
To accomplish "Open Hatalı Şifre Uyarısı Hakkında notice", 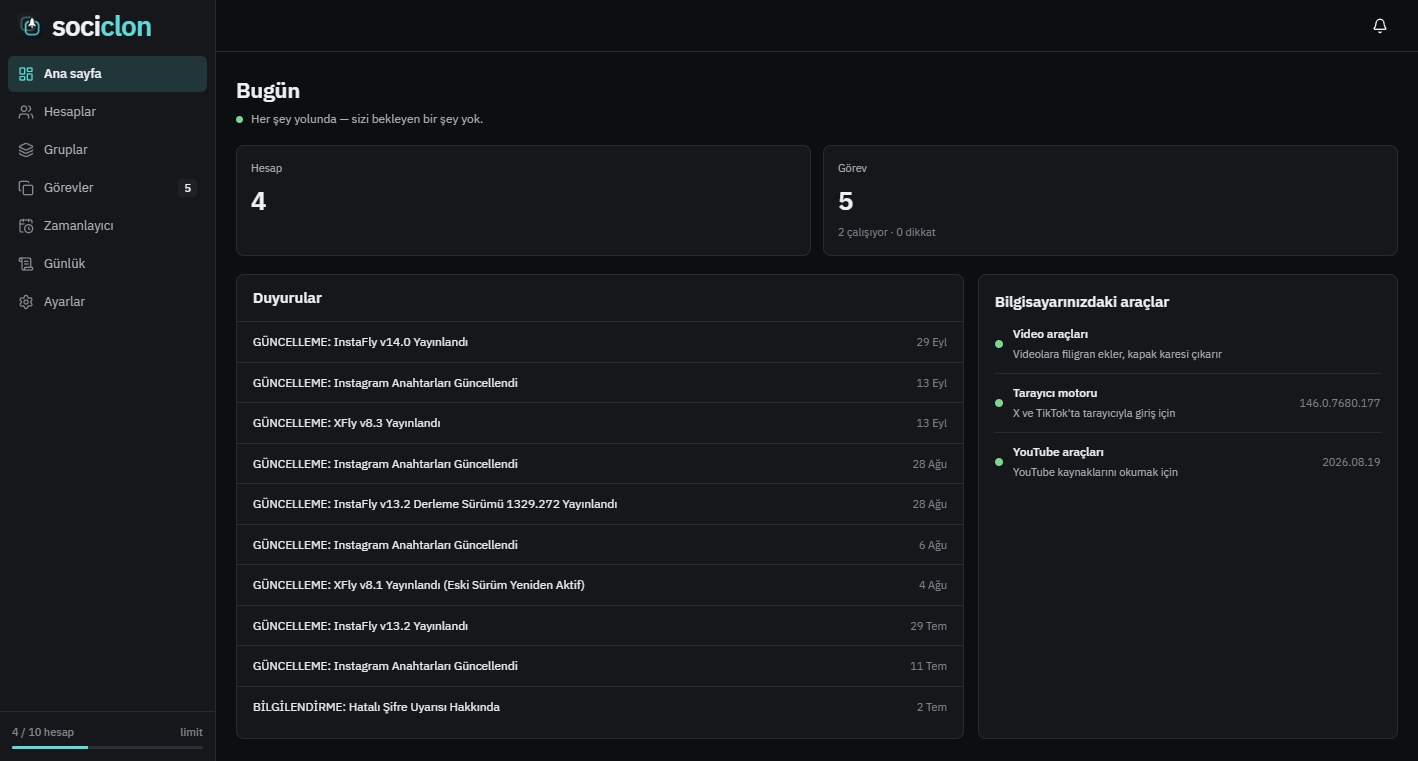I will (600, 707).
